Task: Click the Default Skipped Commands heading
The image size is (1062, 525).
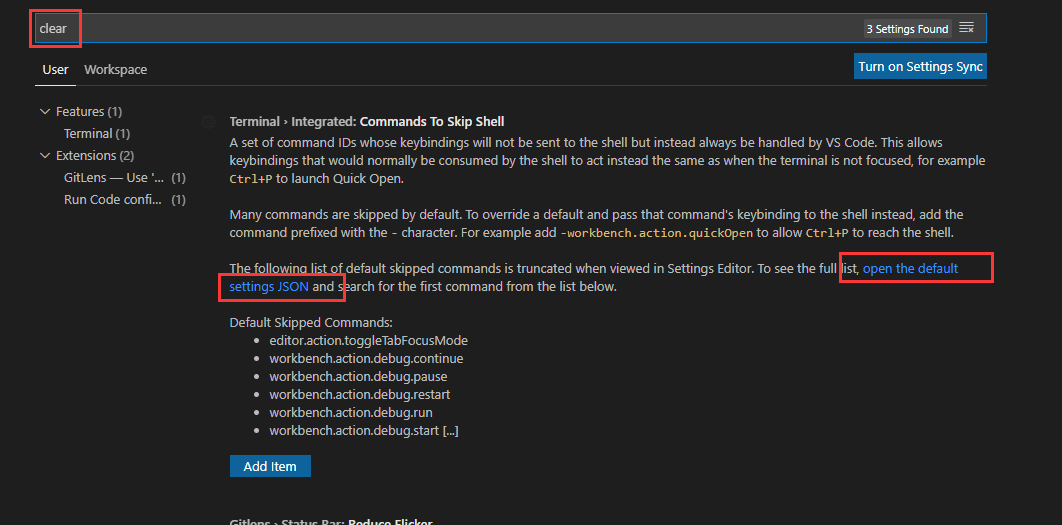Action: [x=311, y=322]
